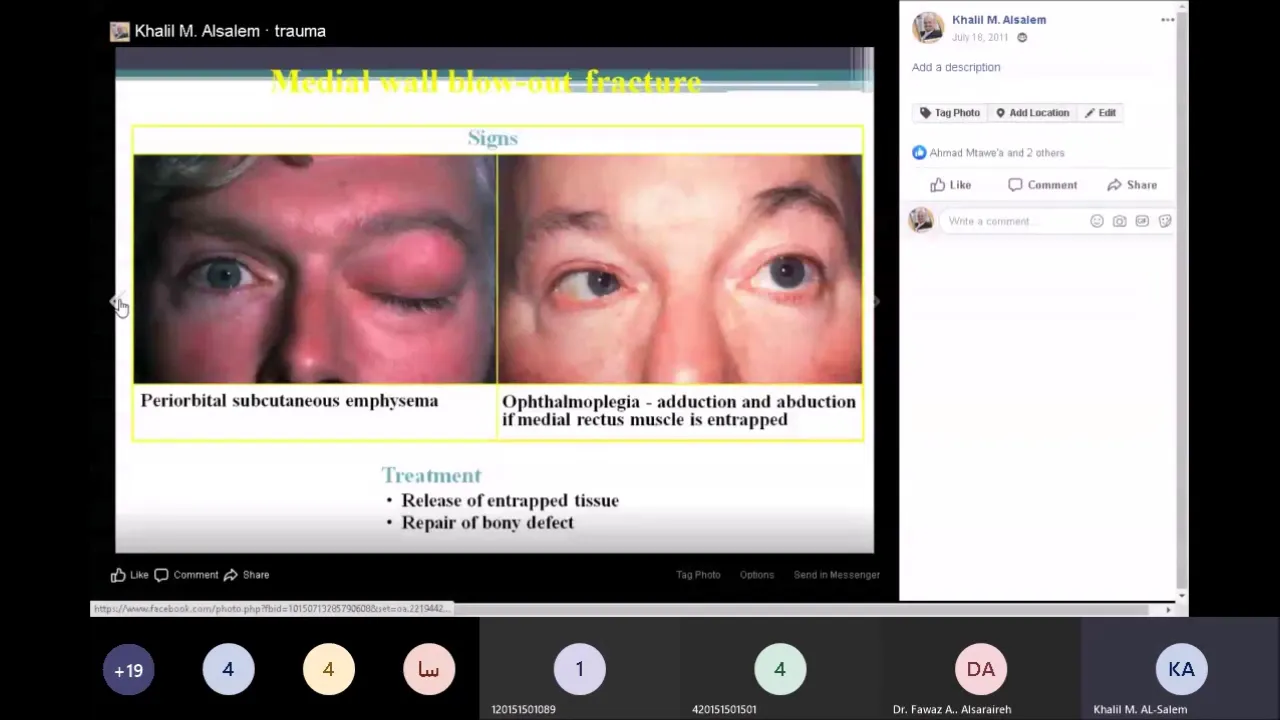Screen dimensions: 1280x720
Task: Select the yellow participant avatar labeled 4
Action: (x=328, y=670)
